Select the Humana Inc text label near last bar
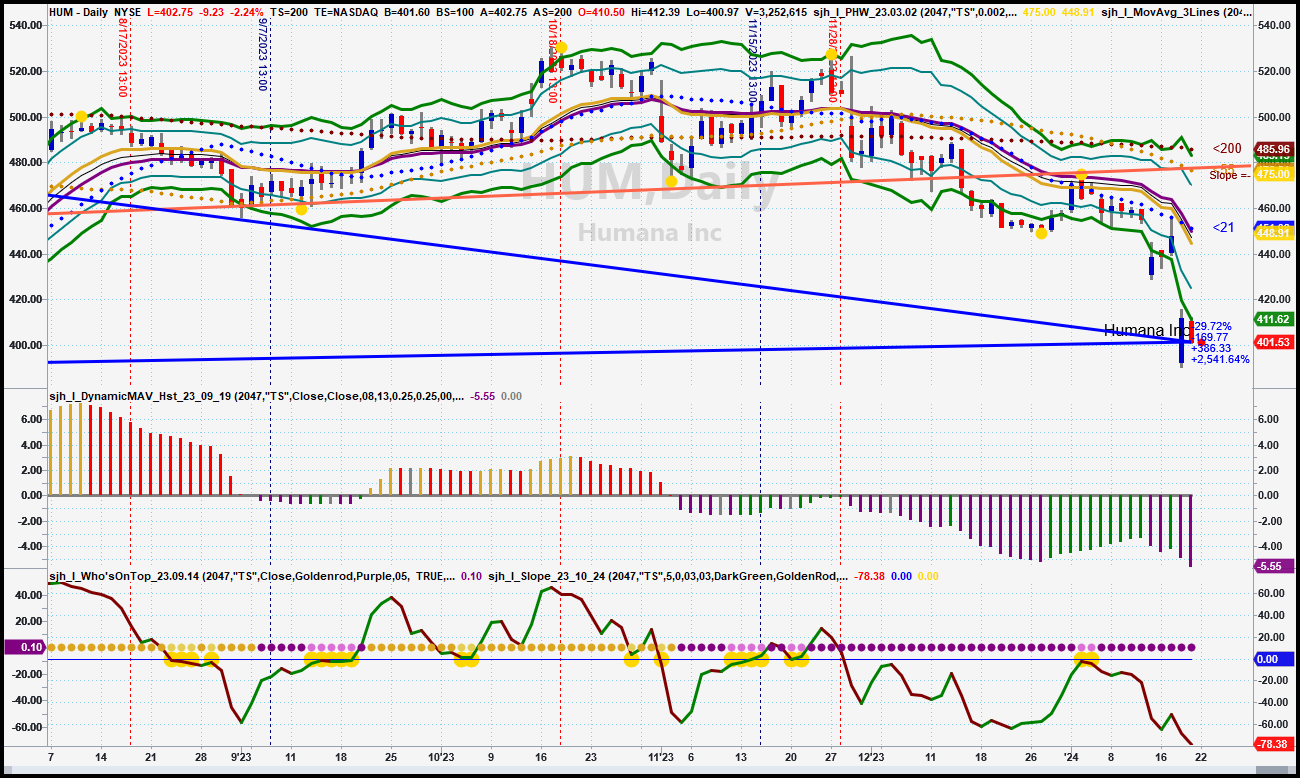The image size is (1300, 778). click(x=1146, y=330)
